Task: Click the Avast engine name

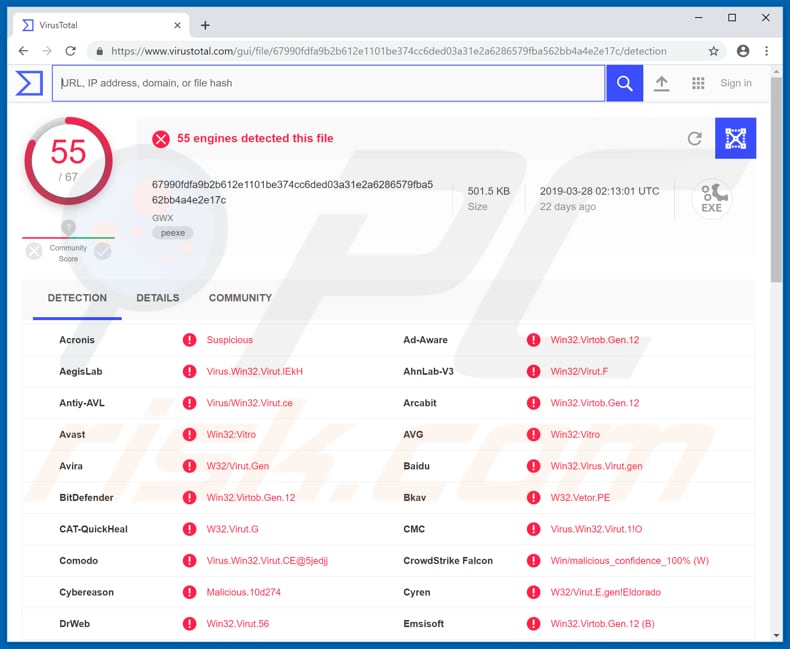Action: (x=72, y=435)
